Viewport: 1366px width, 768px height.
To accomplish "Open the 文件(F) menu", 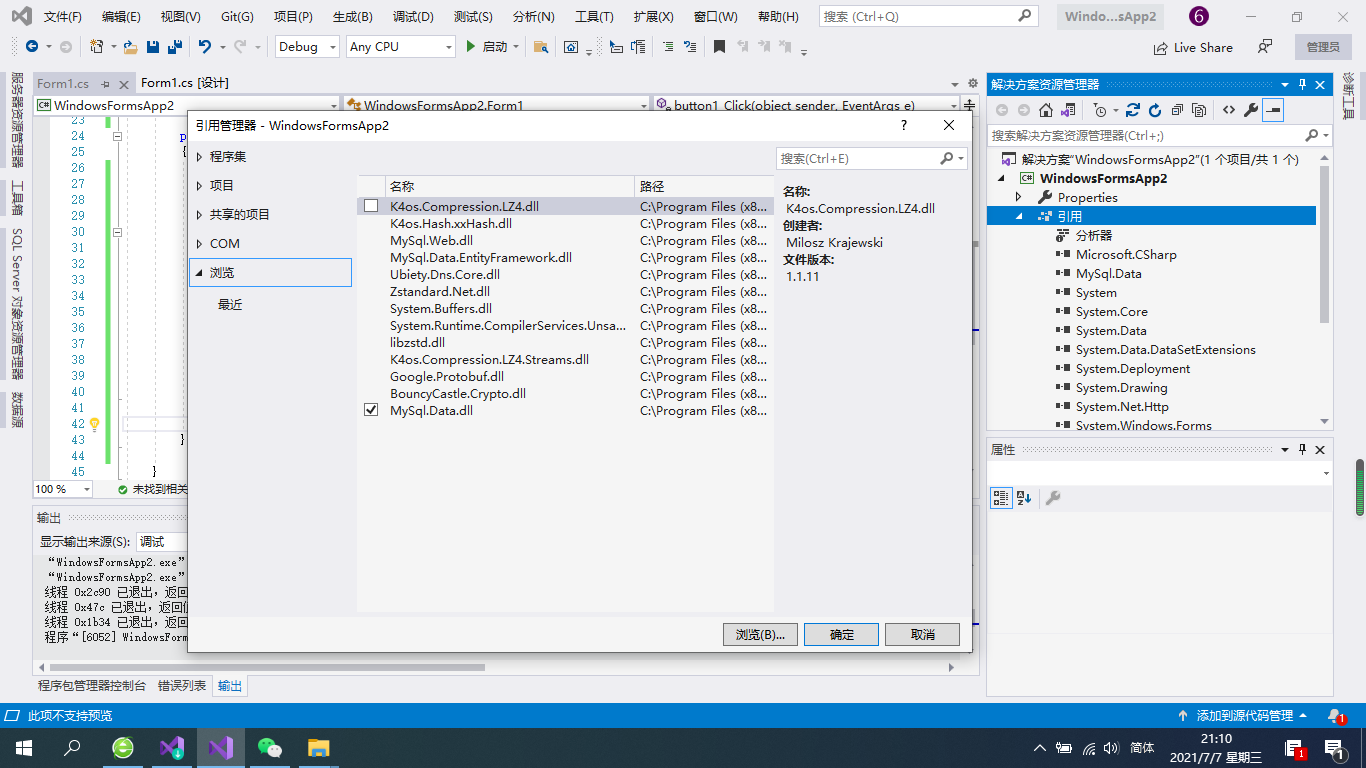I will pos(63,17).
